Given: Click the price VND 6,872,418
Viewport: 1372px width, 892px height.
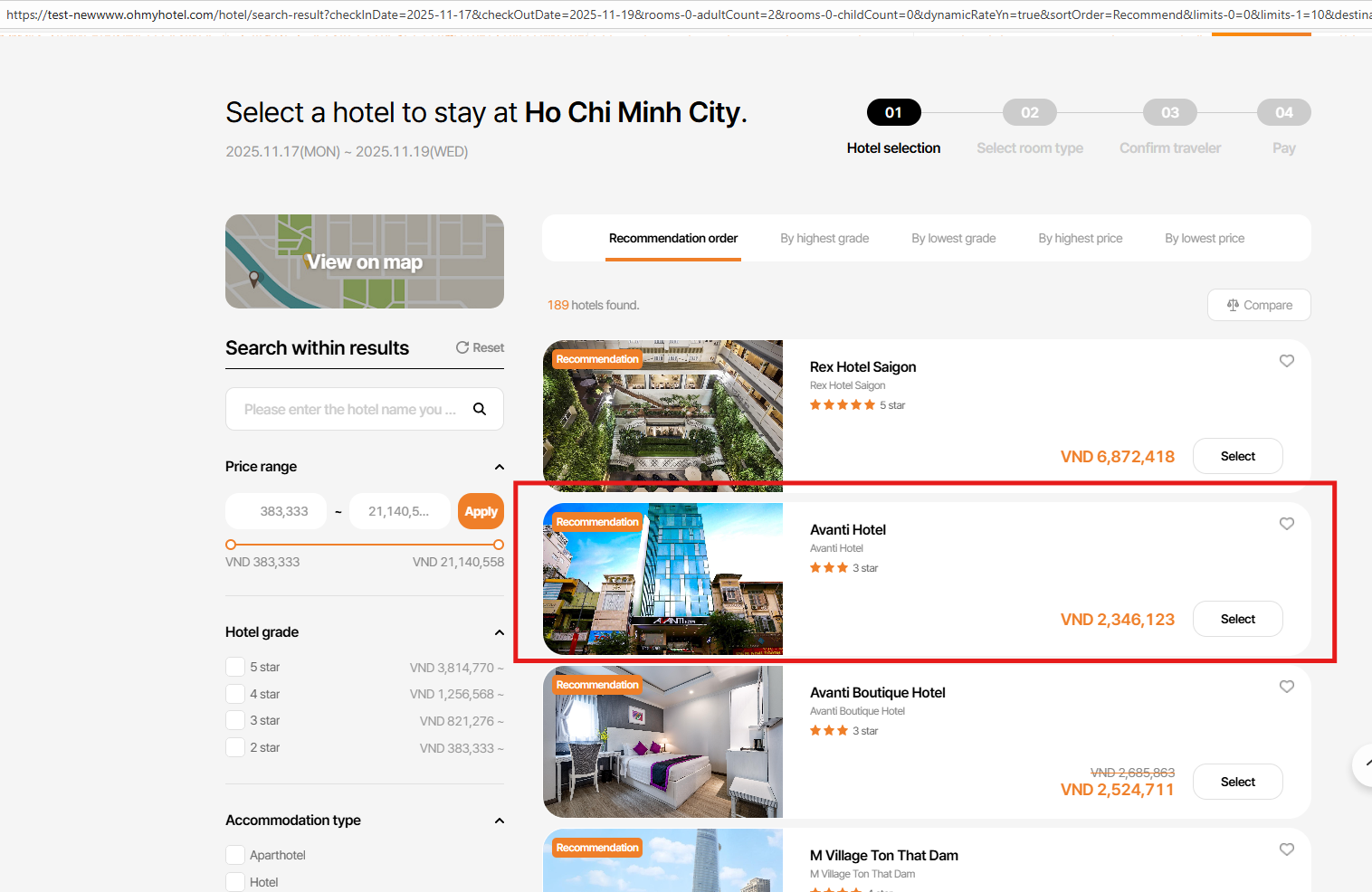Looking at the screenshot, I should pos(1118,457).
